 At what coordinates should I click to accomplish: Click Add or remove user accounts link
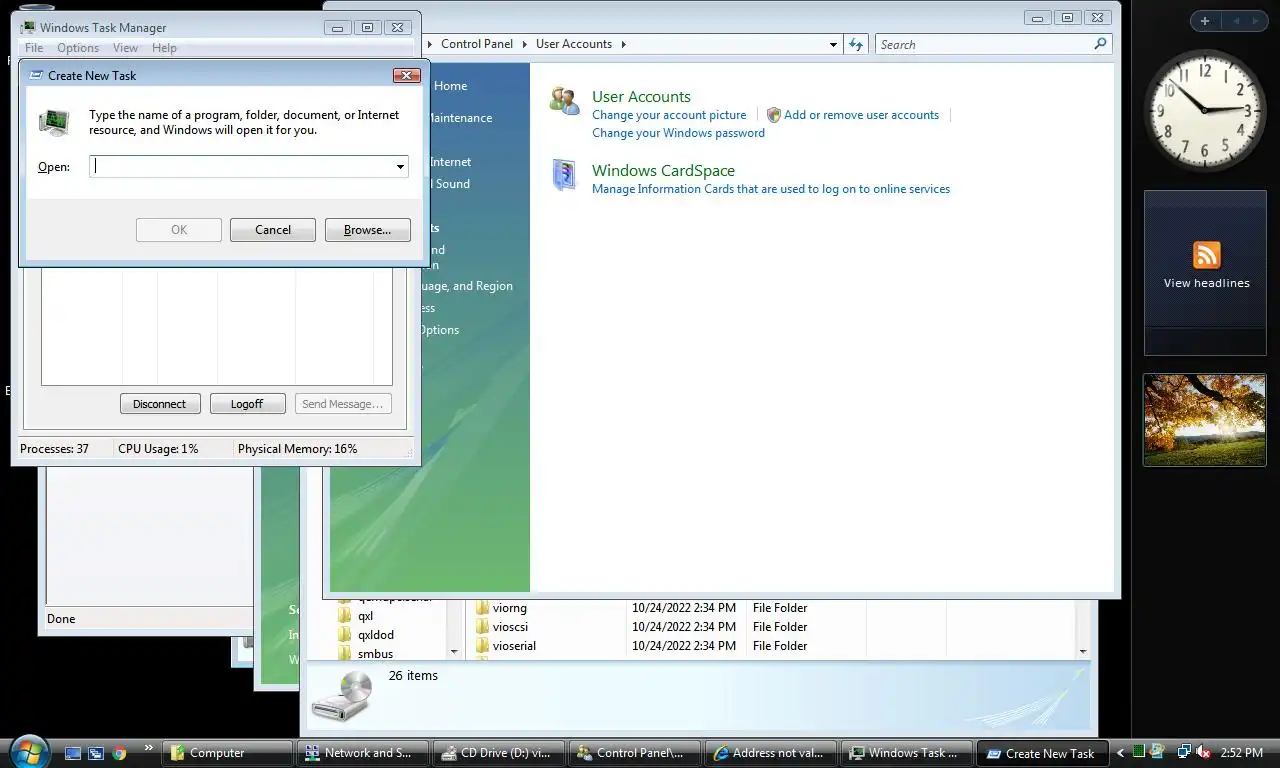pyautogui.click(x=861, y=115)
